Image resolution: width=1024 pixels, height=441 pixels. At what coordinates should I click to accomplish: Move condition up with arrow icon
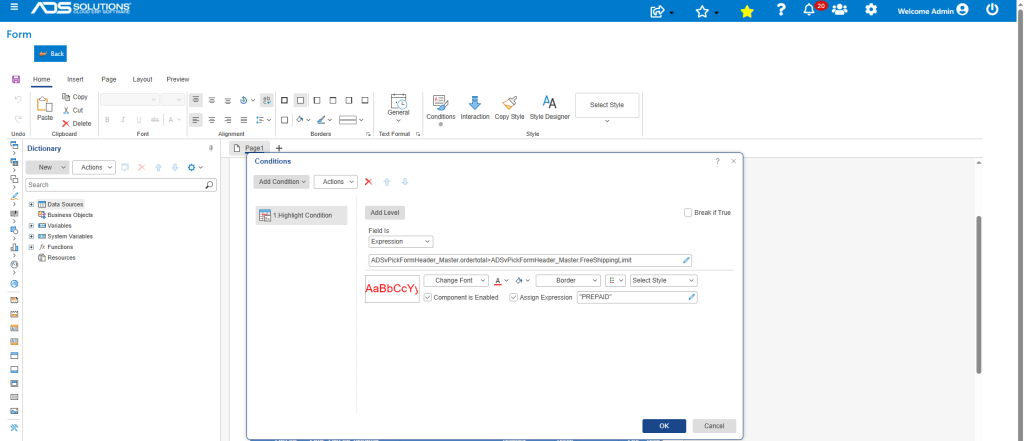(x=387, y=182)
